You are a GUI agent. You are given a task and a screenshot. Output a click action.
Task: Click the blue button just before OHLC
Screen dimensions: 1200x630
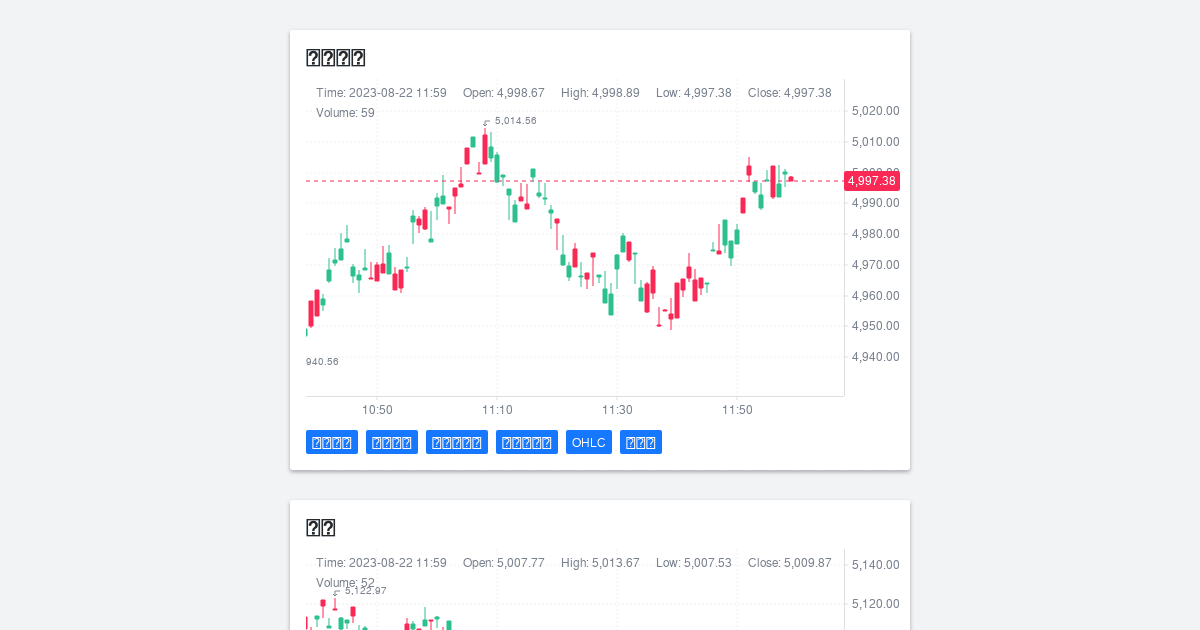point(528,442)
